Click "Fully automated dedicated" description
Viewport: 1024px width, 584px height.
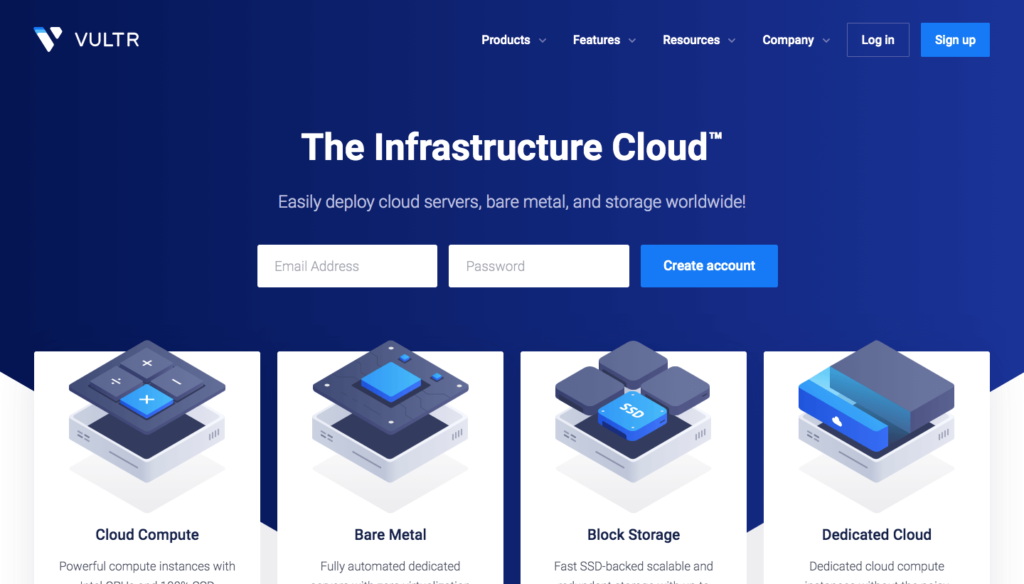point(390,566)
